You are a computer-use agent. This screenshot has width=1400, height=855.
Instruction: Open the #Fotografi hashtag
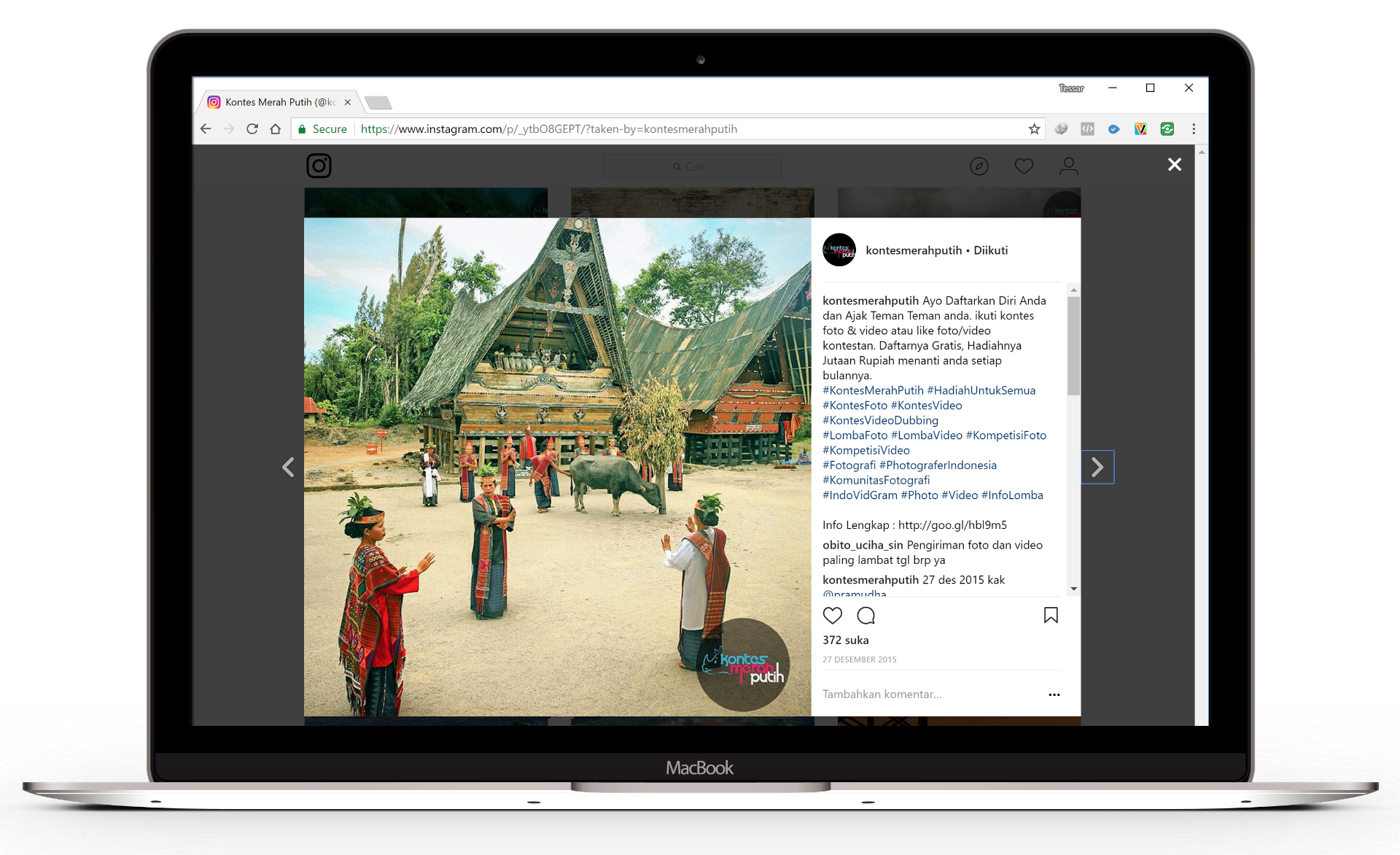(849, 465)
